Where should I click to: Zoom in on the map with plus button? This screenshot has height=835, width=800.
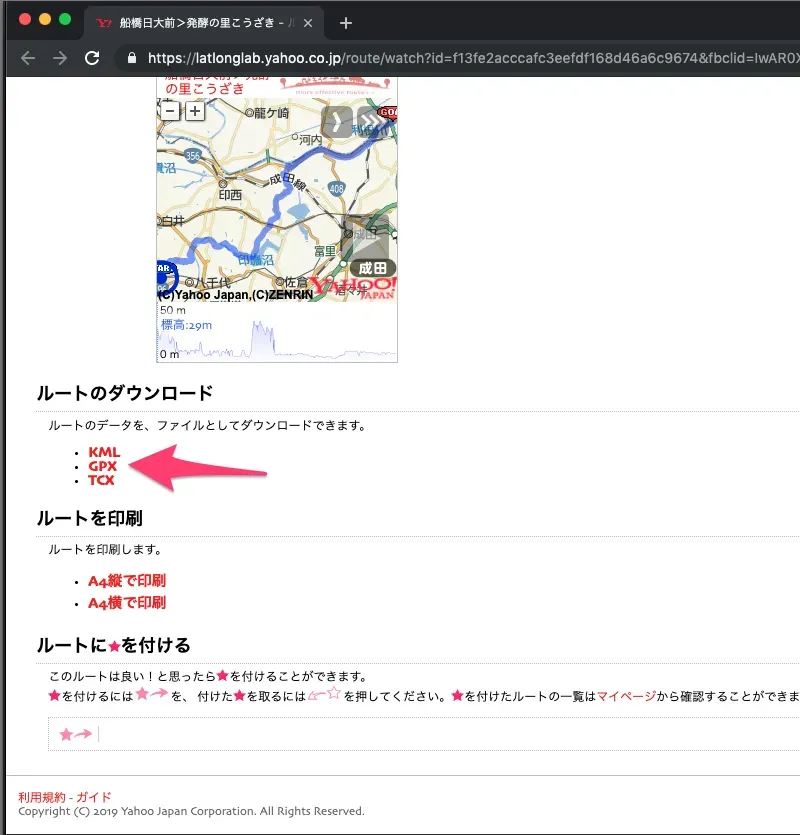click(194, 112)
